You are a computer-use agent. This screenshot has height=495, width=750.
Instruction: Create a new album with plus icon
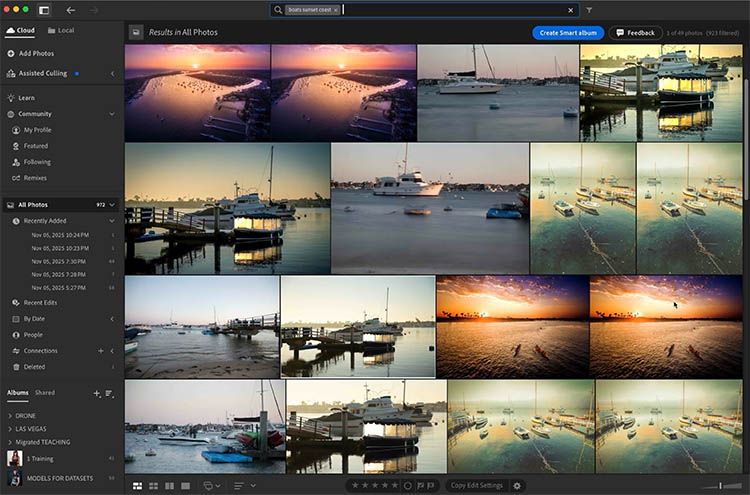point(97,393)
